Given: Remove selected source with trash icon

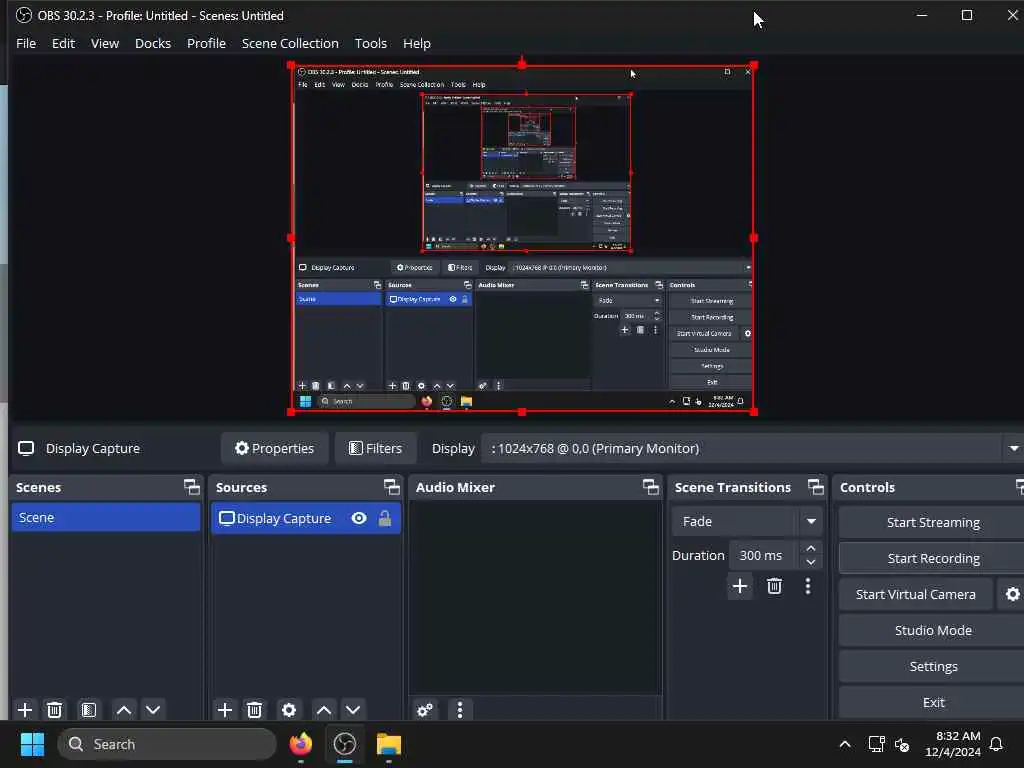Looking at the screenshot, I should pos(254,710).
